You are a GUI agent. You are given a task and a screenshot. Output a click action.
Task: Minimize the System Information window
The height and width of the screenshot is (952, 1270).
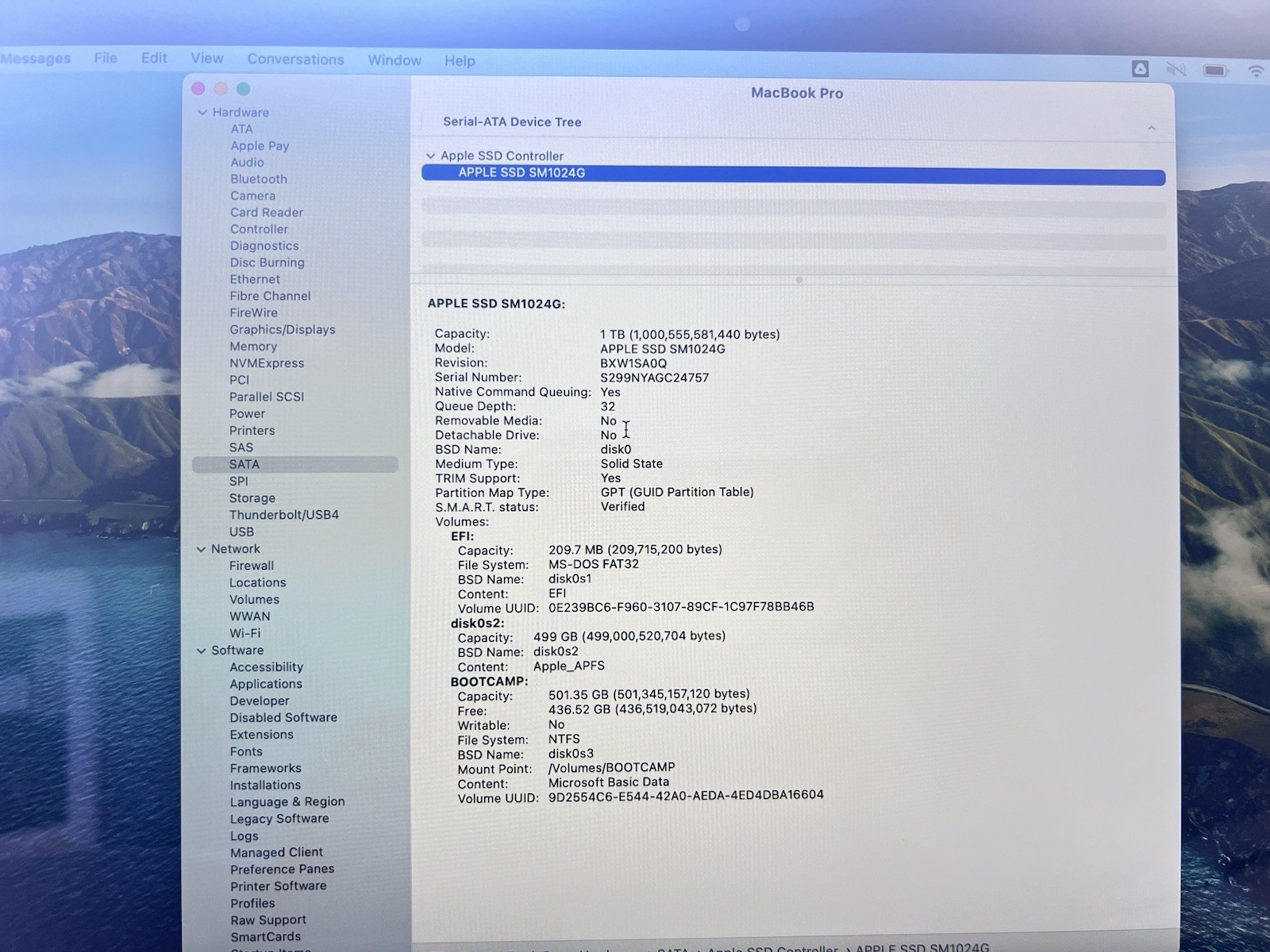click(x=221, y=89)
